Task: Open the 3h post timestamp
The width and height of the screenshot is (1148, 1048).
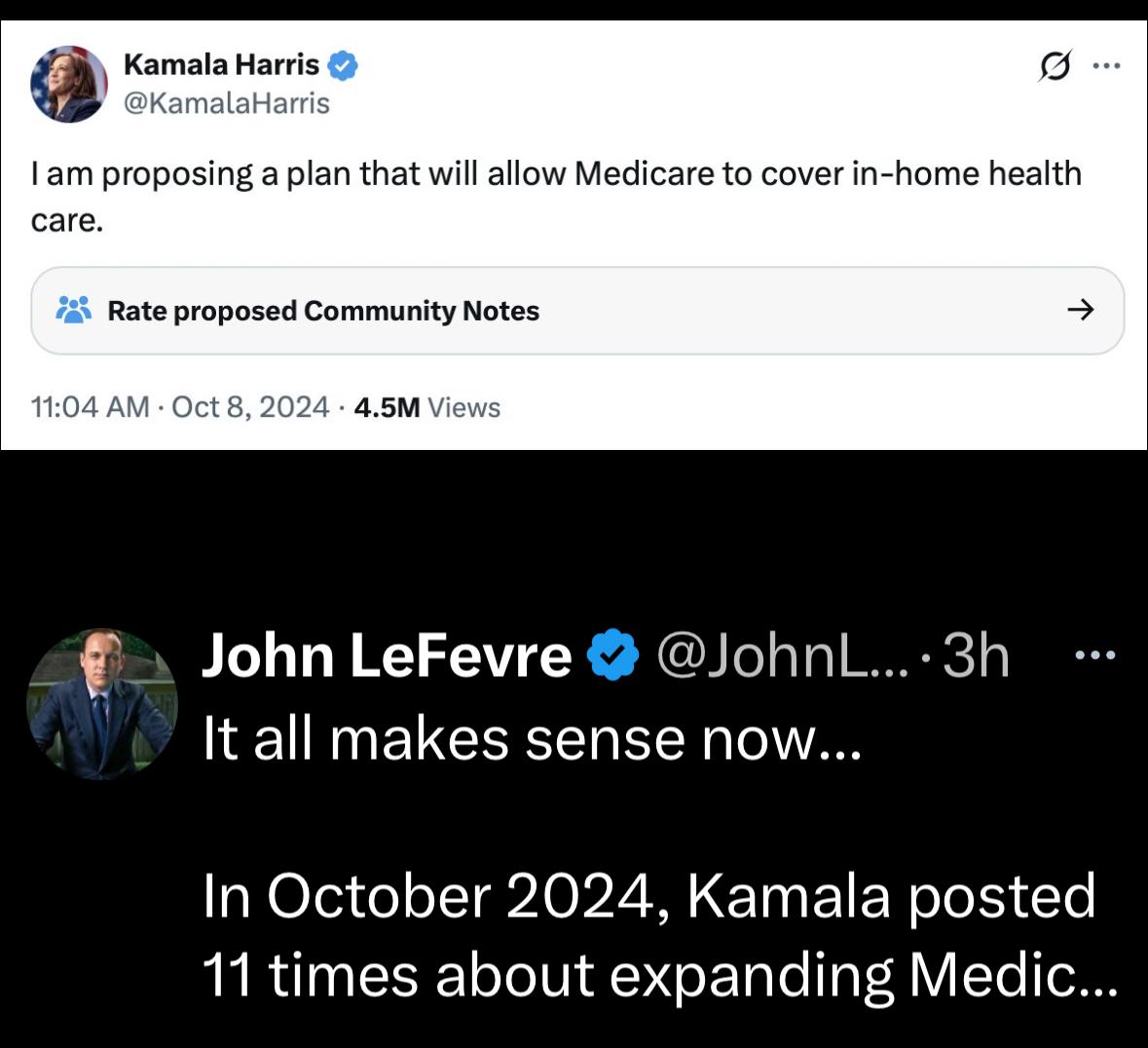Action: point(976,655)
